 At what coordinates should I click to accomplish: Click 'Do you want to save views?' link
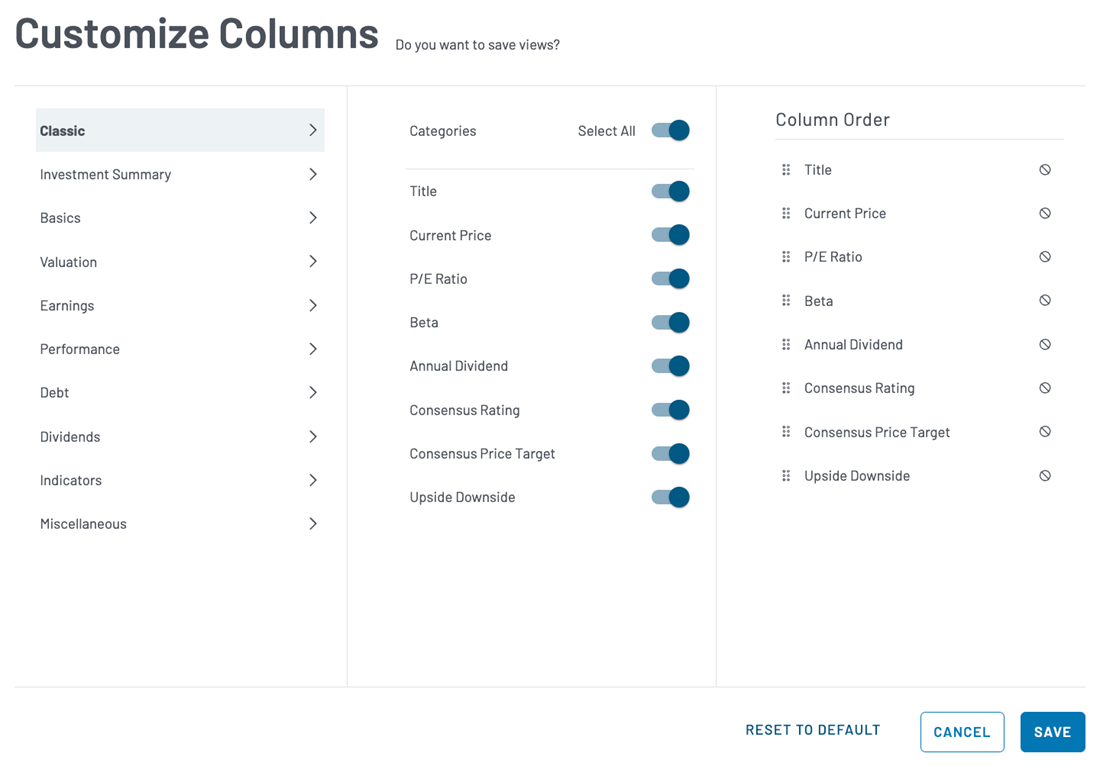click(x=477, y=45)
